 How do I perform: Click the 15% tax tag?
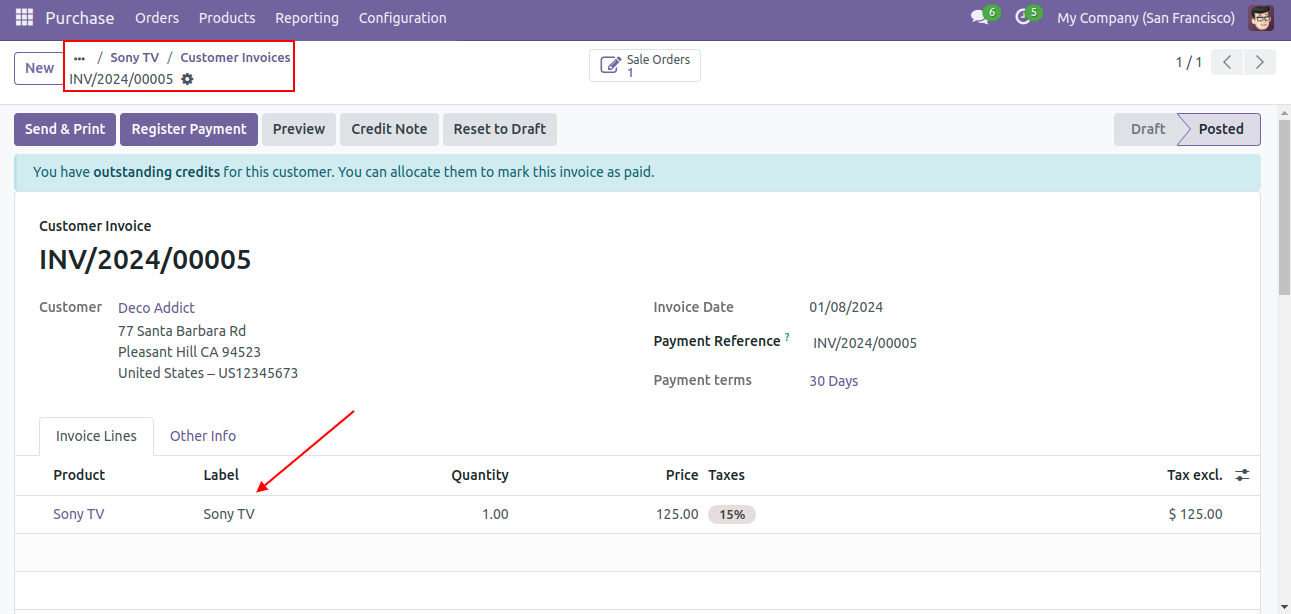[x=732, y=514]
